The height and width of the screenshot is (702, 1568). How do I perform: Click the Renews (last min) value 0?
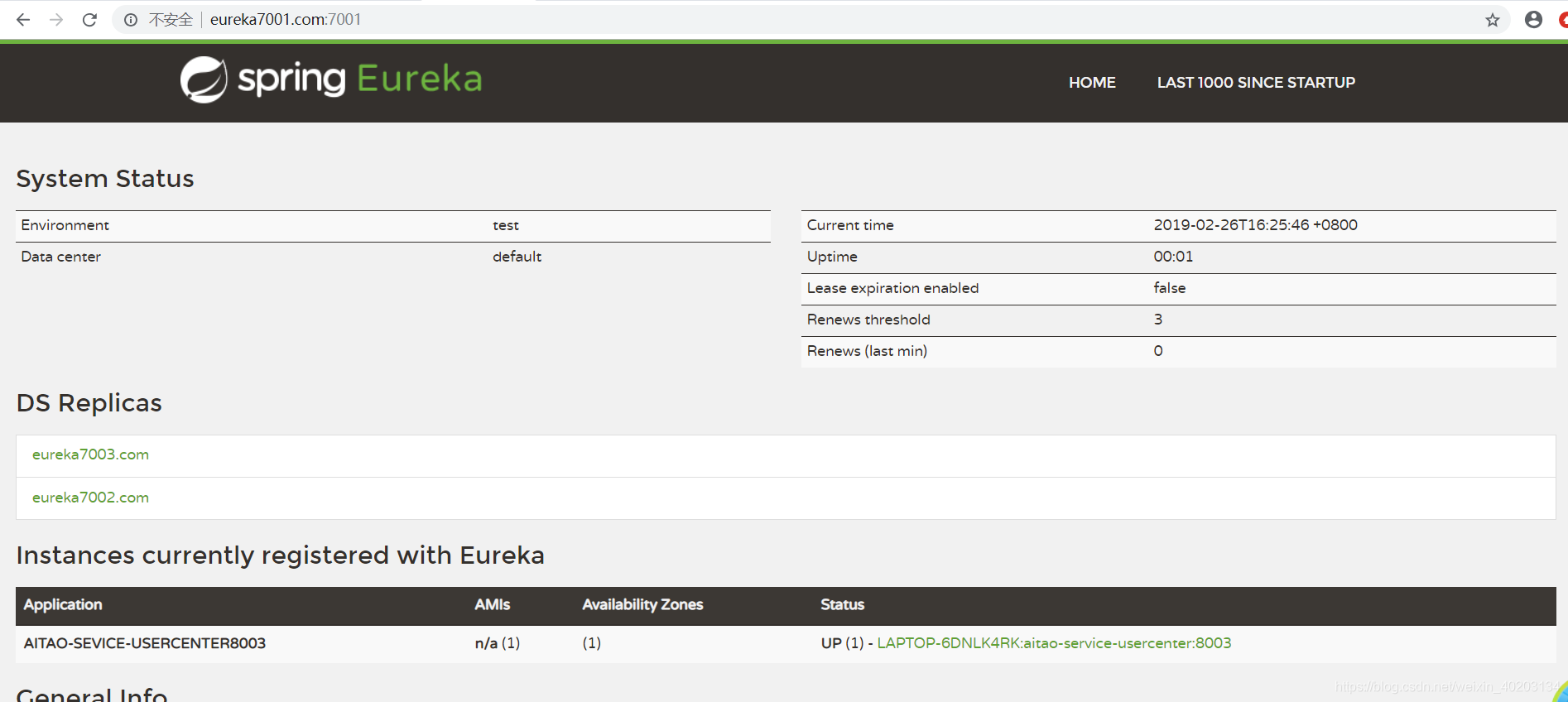pos(1158,351)
